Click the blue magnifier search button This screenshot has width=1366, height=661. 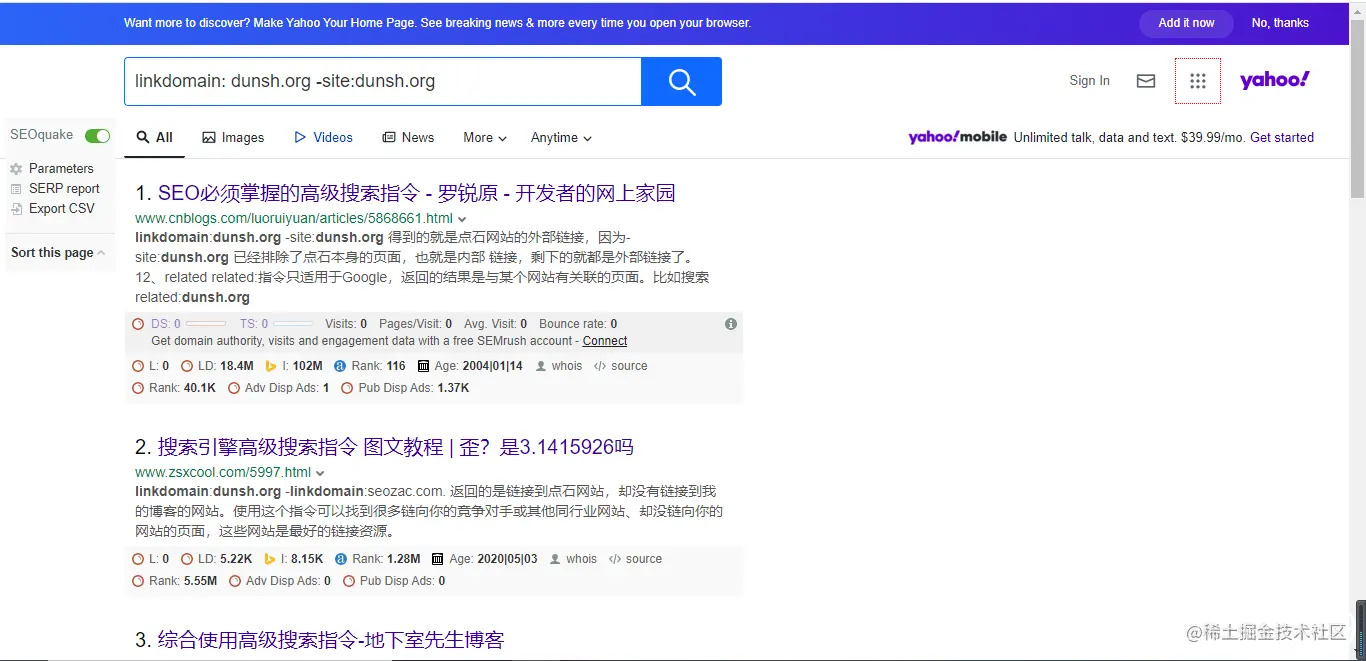(x=681, y=81)
